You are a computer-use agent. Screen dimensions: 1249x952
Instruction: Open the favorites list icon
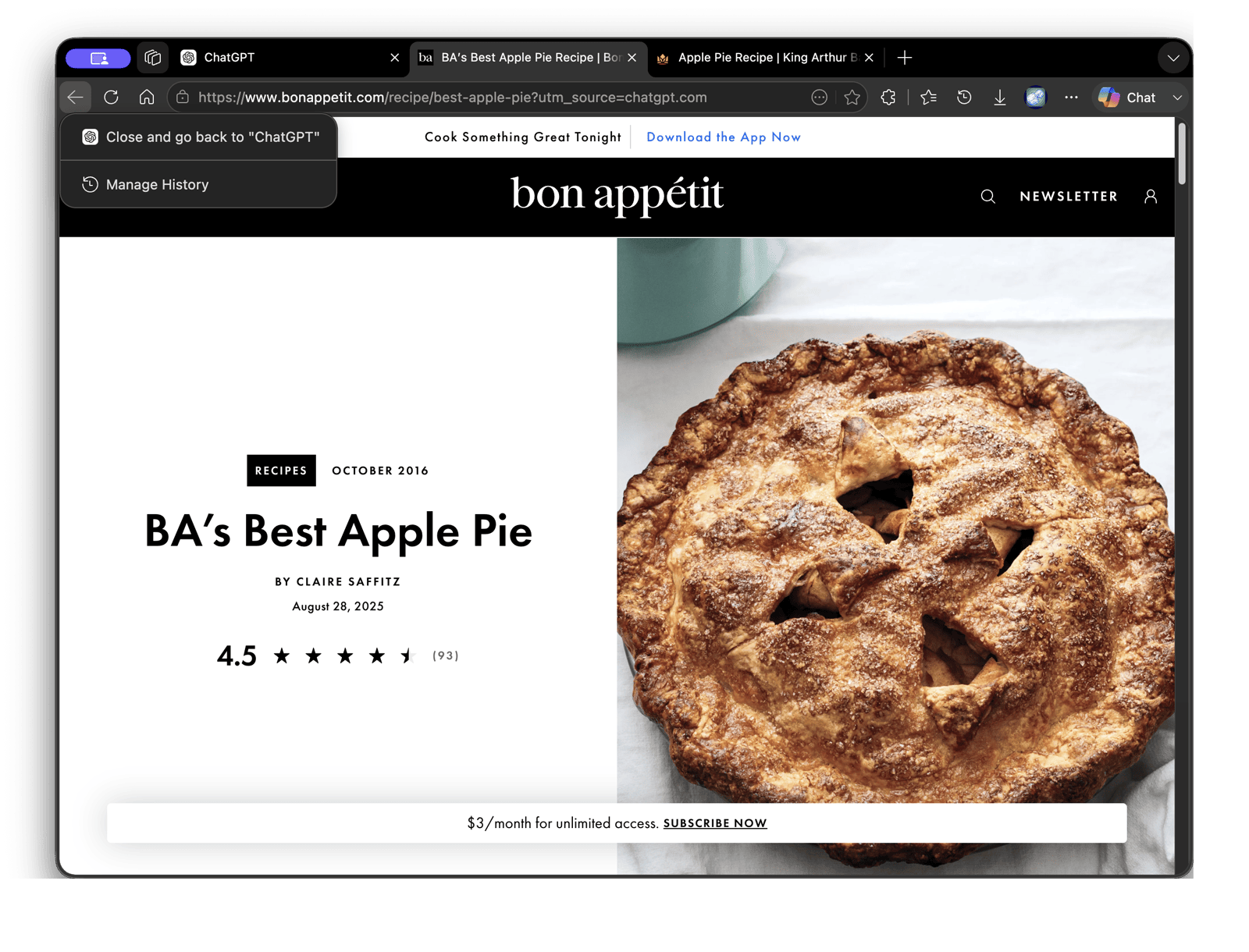[928, 98]
